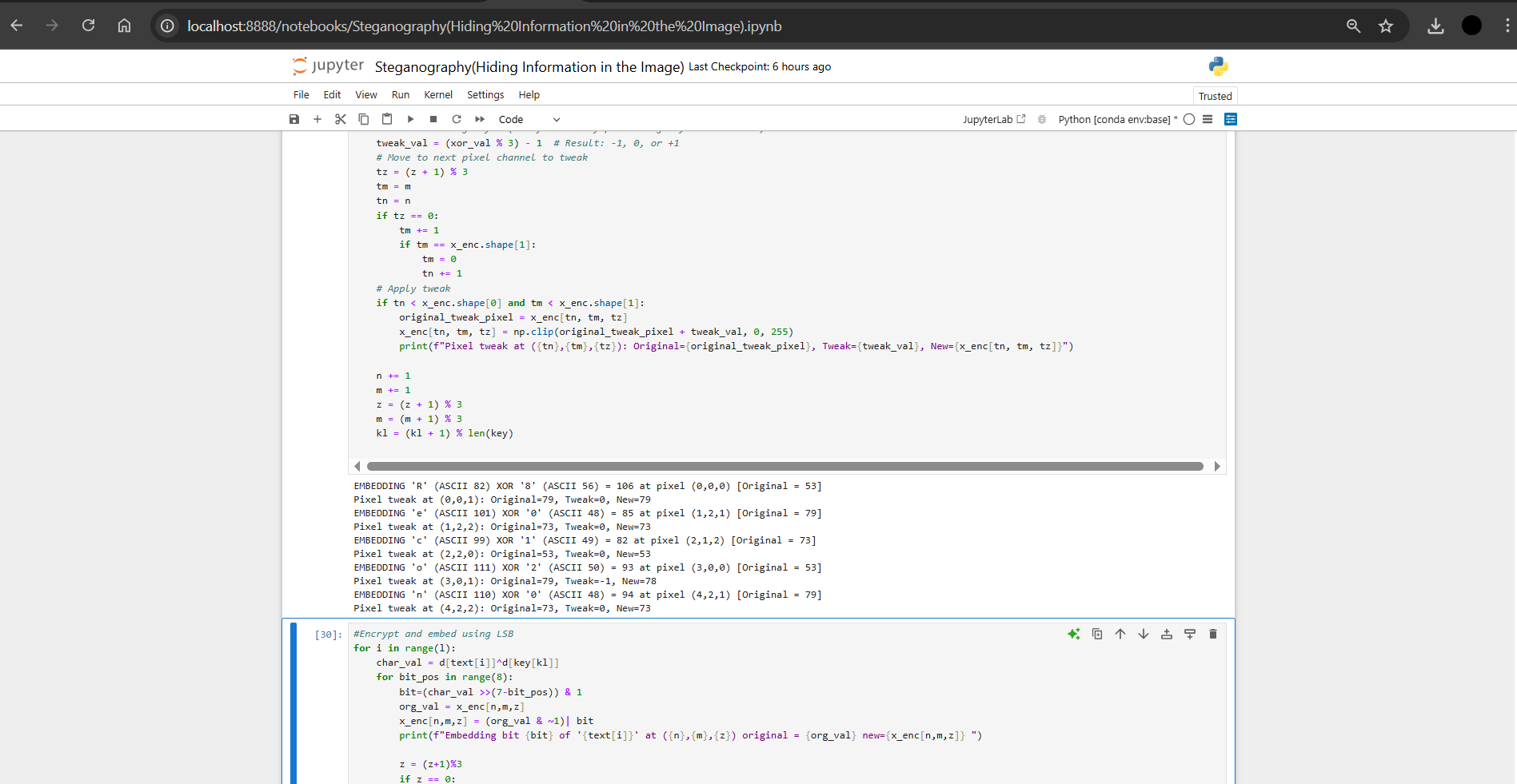The width and height of the screenshot is (1517, 784).
Task: Collapse cell 30 using the blue bar
Action: 293,702
